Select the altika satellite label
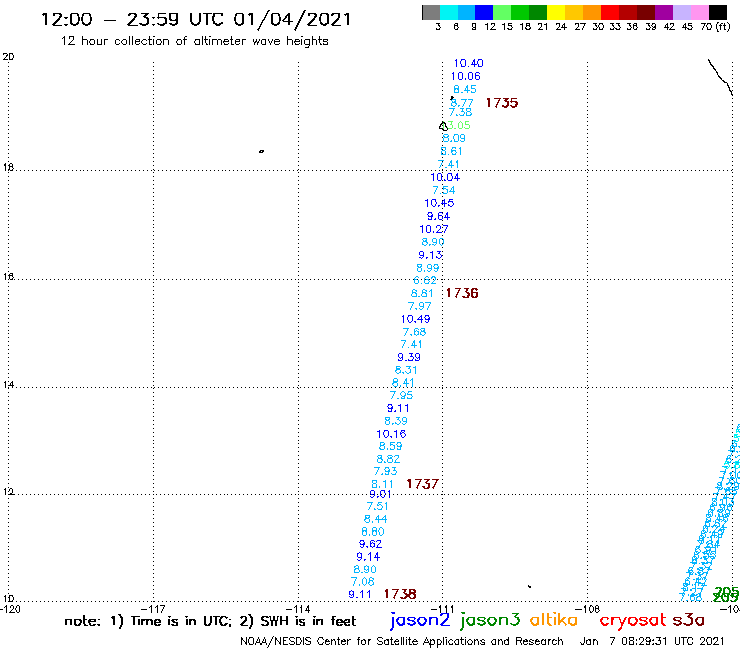Viewport: 740px width, 650px height. [x=554, y=619]
